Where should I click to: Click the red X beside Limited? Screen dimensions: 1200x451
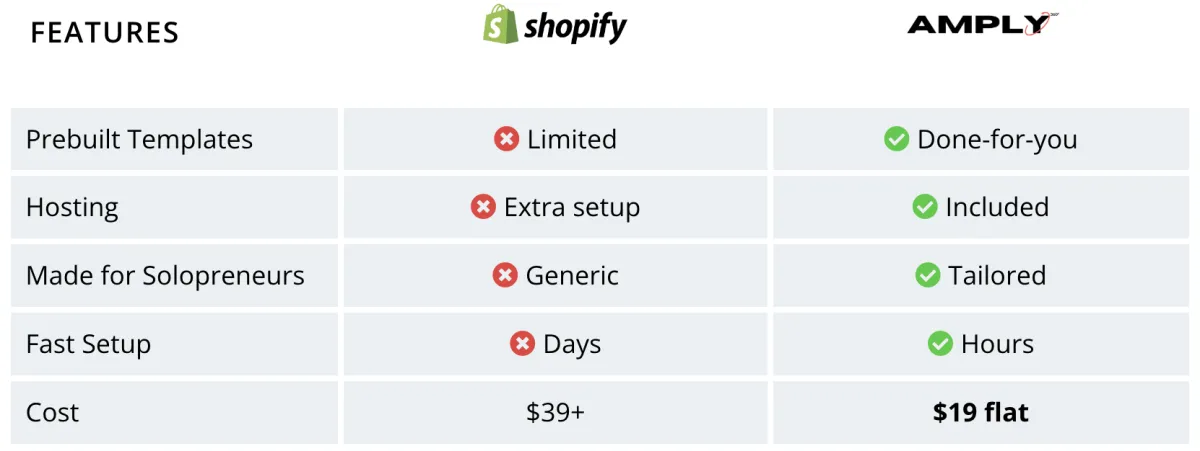point(506,139)
